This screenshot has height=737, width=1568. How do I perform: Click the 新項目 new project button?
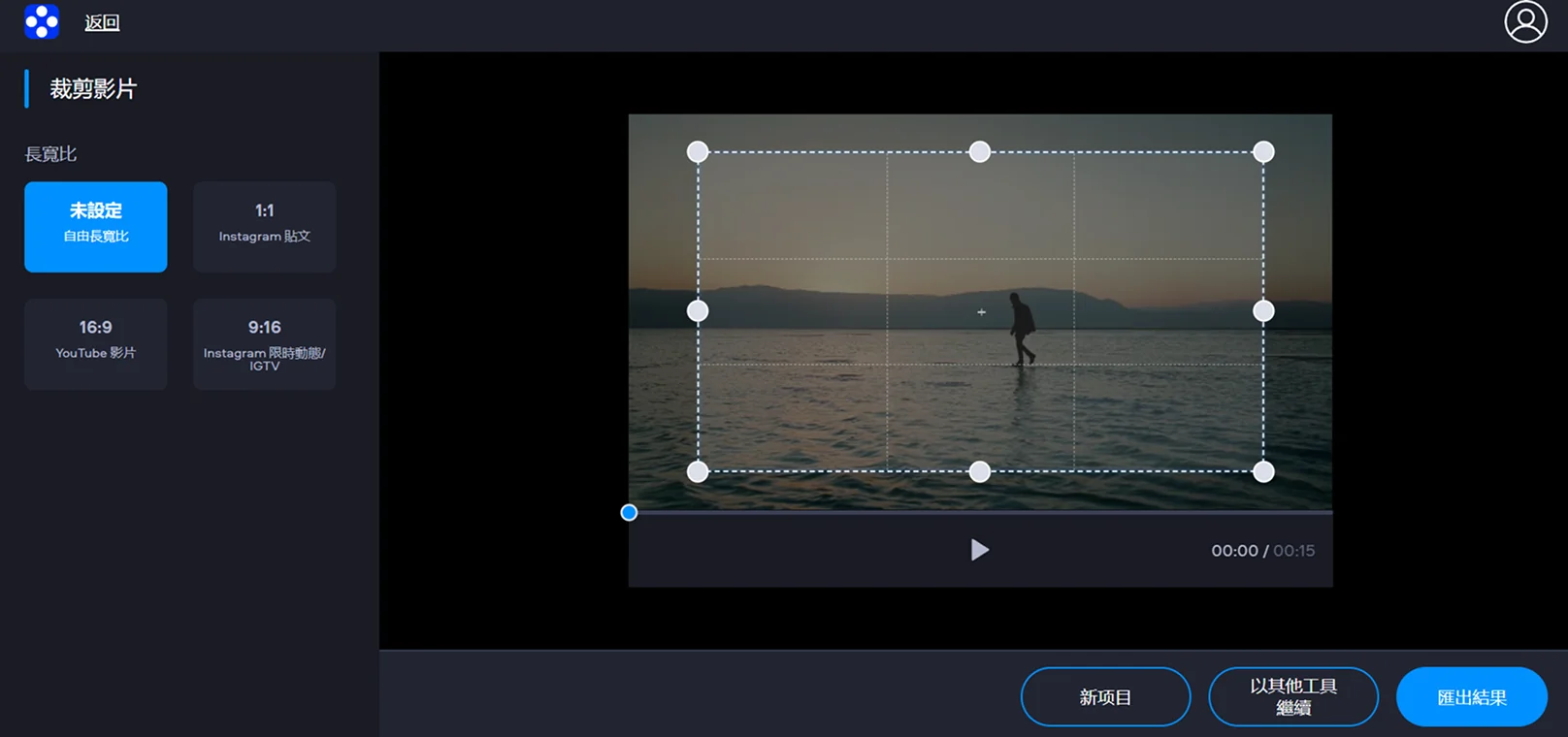[1105, 696]
